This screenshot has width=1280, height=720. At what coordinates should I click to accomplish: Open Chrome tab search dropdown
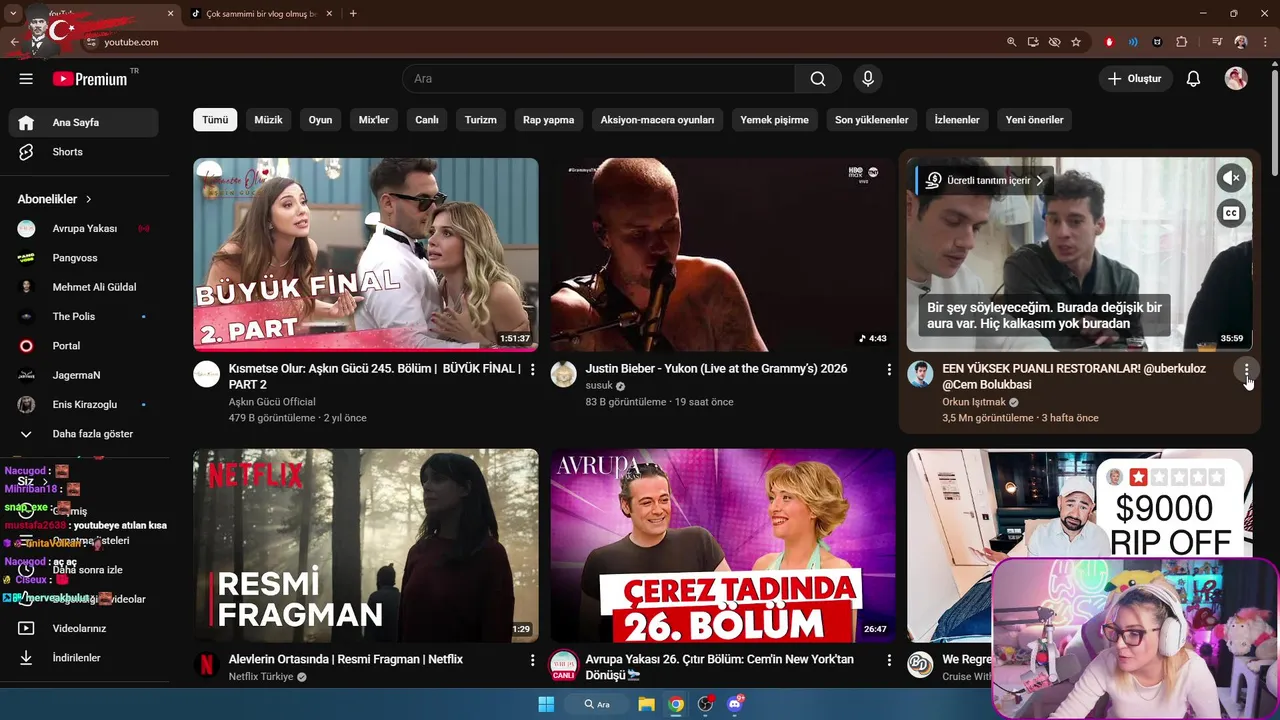[13, 14]
